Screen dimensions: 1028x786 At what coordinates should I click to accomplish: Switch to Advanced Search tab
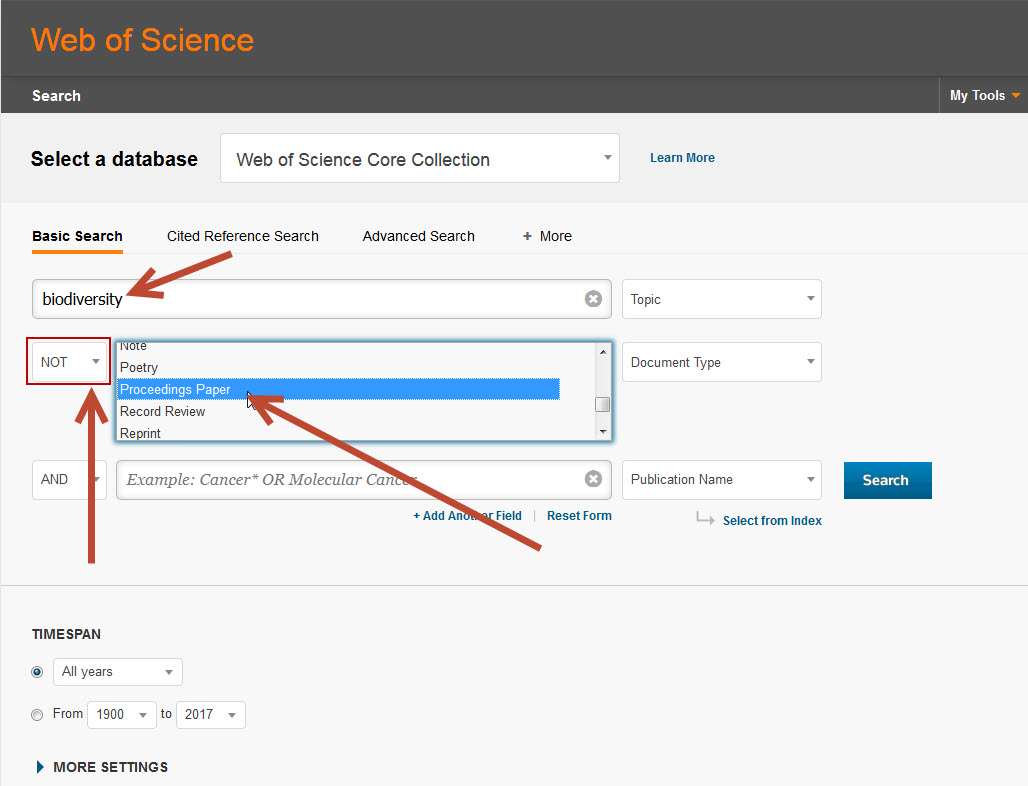tap(418, 237)
